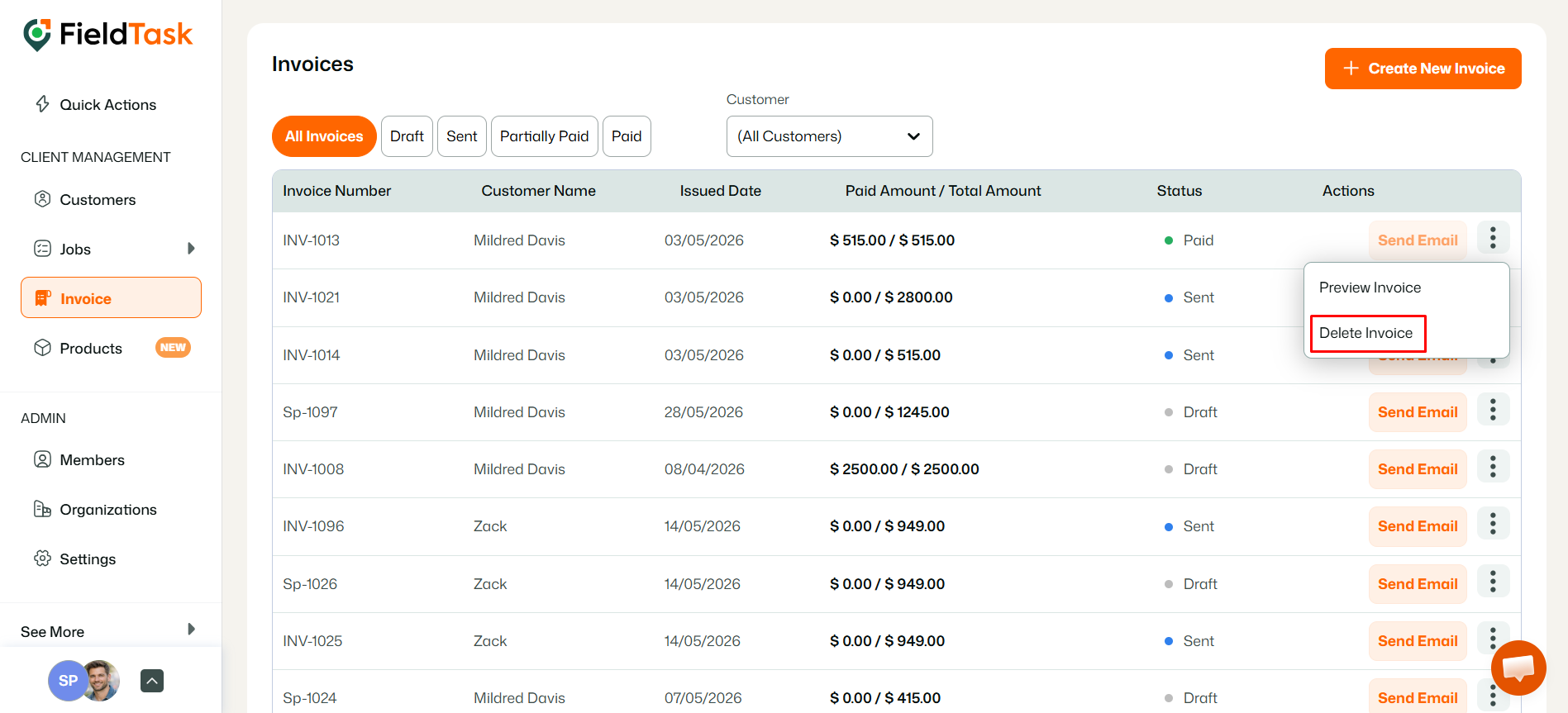The image size is (1568, 713).
Task: Click the date 28/05/2026
Action: tap(703, 412)
